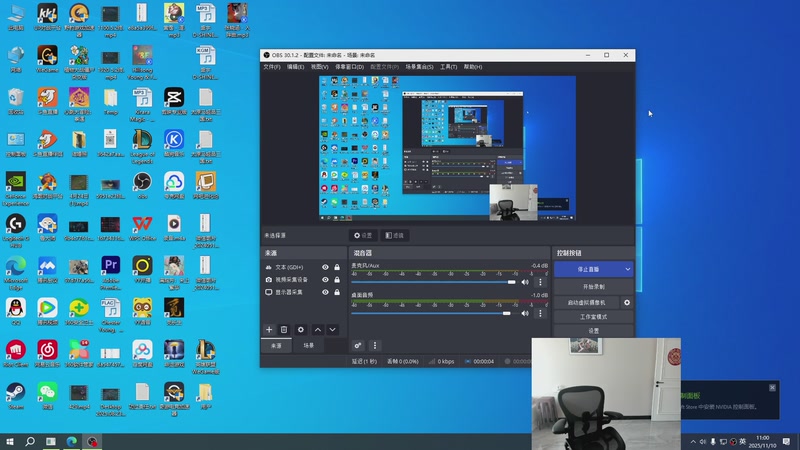Open source properties gear in Sources toolbar
The image size is (800, 450).
click(301, 330)
